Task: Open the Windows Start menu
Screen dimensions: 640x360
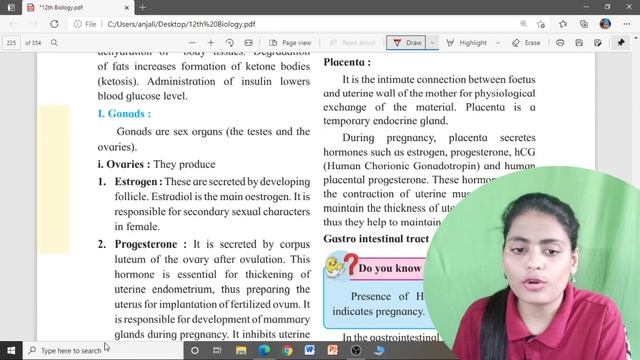Action: pyautogui.click(x=11, y=350)
